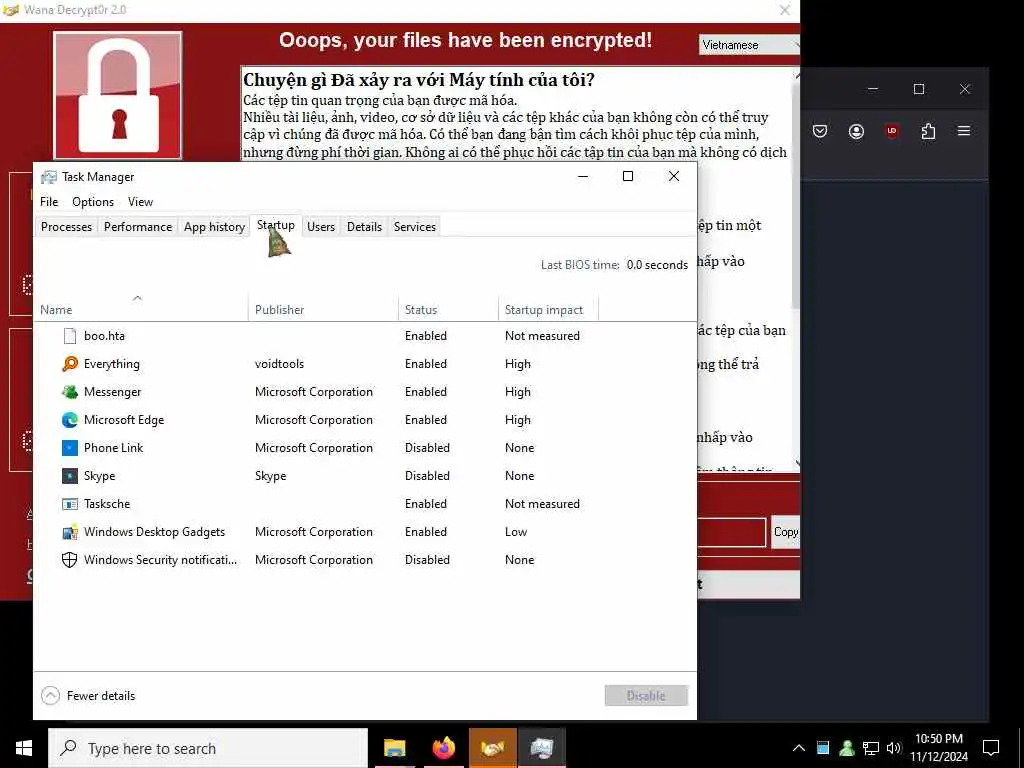Click the blue tray icon beside the hidden-icons arrow
Viewport: 1024px width, 768px height.
coord(823,748)
